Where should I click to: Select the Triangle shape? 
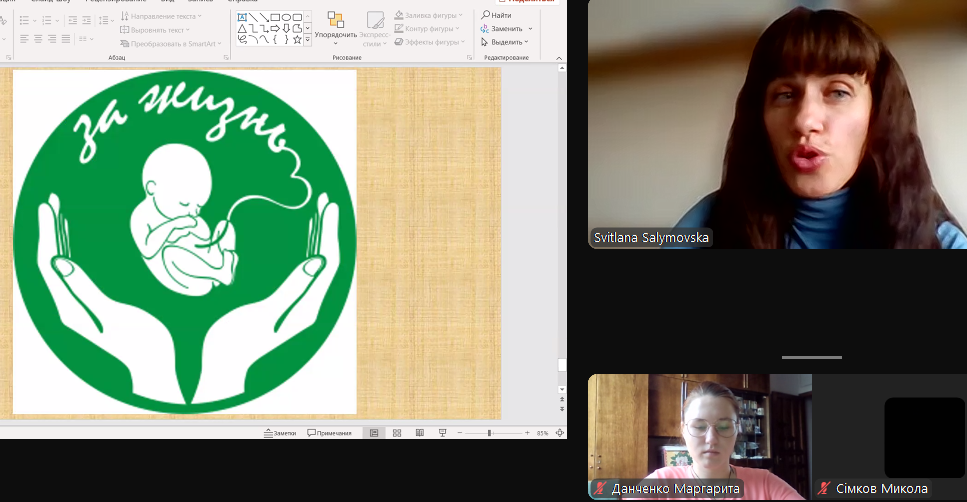tap(242, 28)
